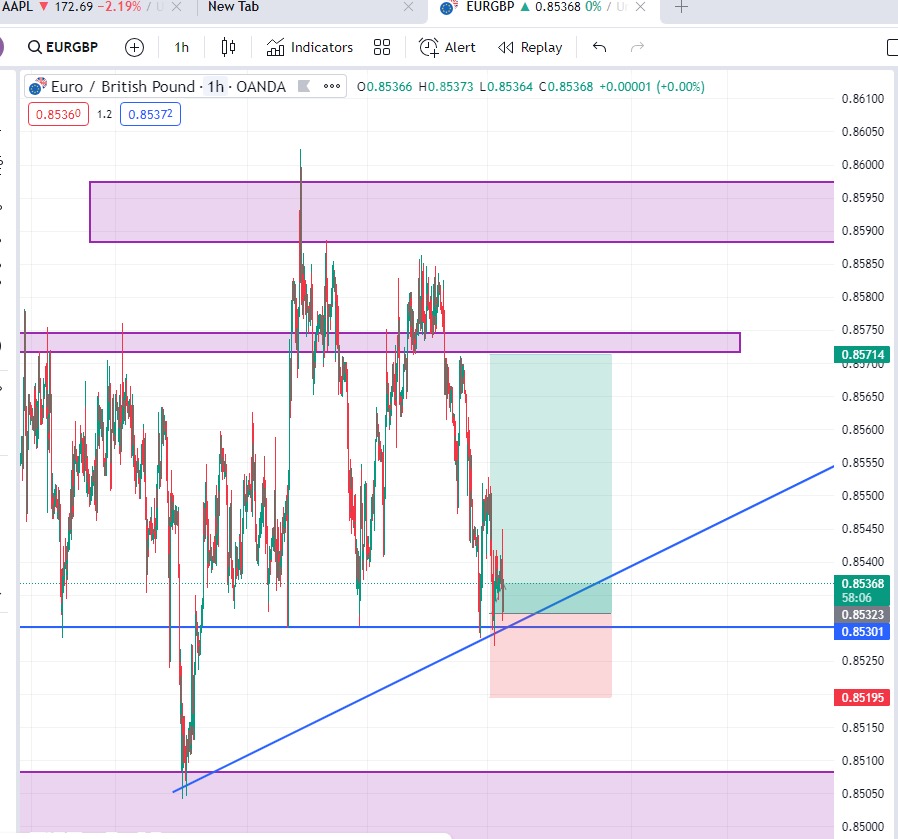Screen dimensions: 898x839
Task: Open the chart legend more options menu
Action: [332, 86]
